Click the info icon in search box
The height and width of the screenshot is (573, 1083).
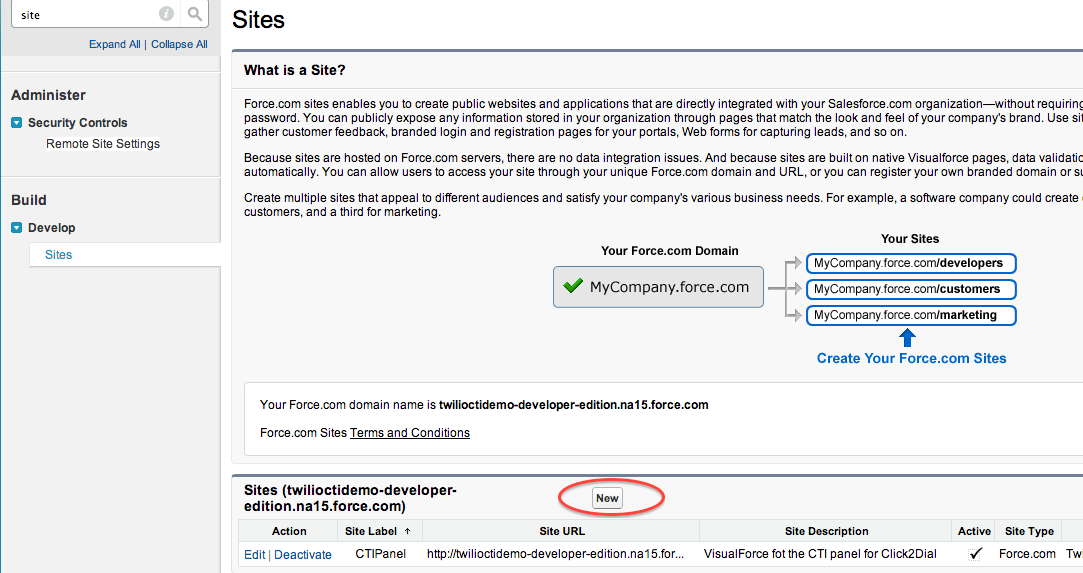click(x=166, y=14)
